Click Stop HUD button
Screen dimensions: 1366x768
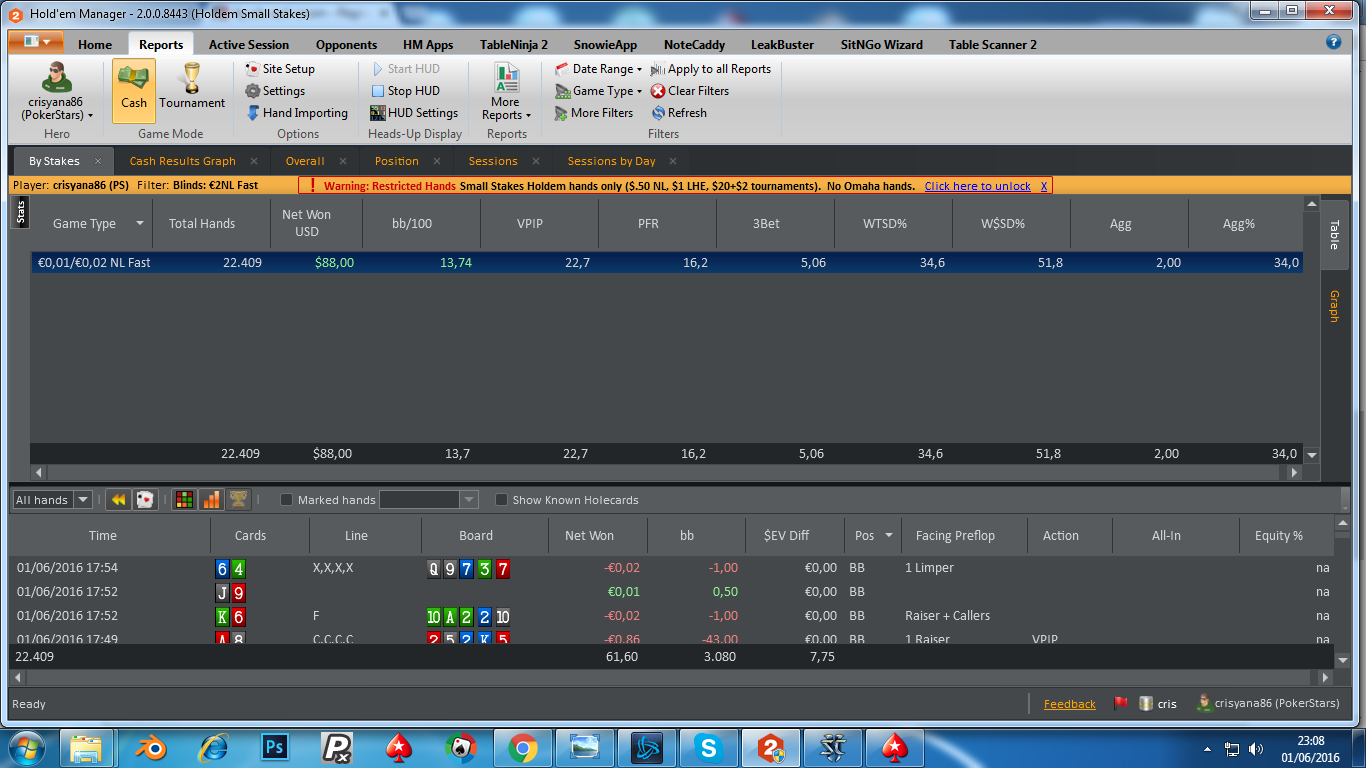(405, 91)
